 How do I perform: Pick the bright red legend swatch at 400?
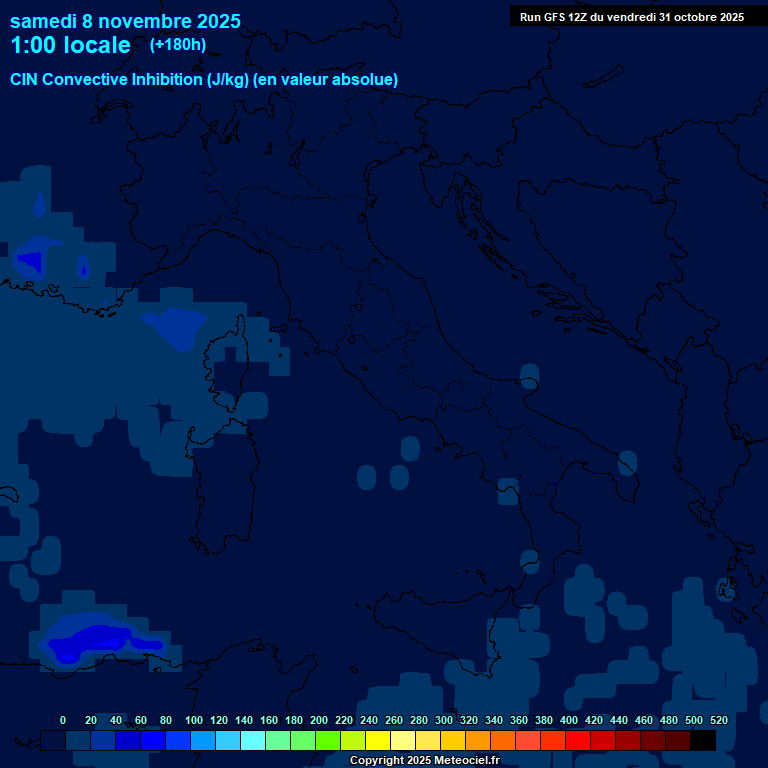tap(578, 741)
